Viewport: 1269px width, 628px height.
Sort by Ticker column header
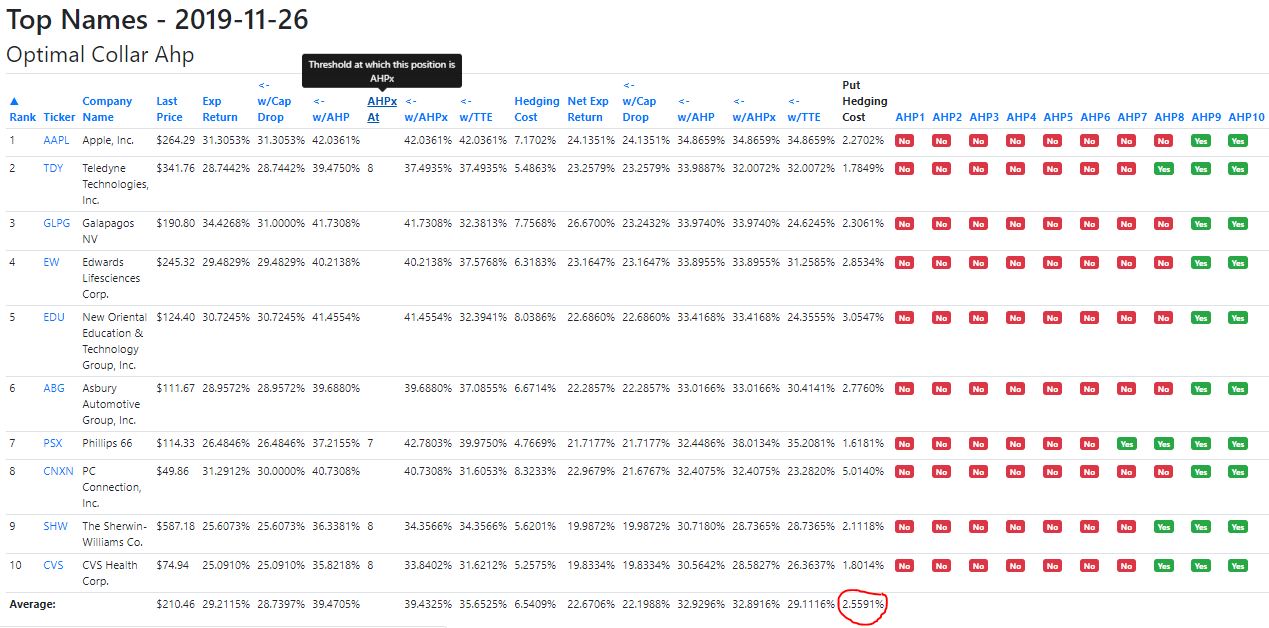59,117
